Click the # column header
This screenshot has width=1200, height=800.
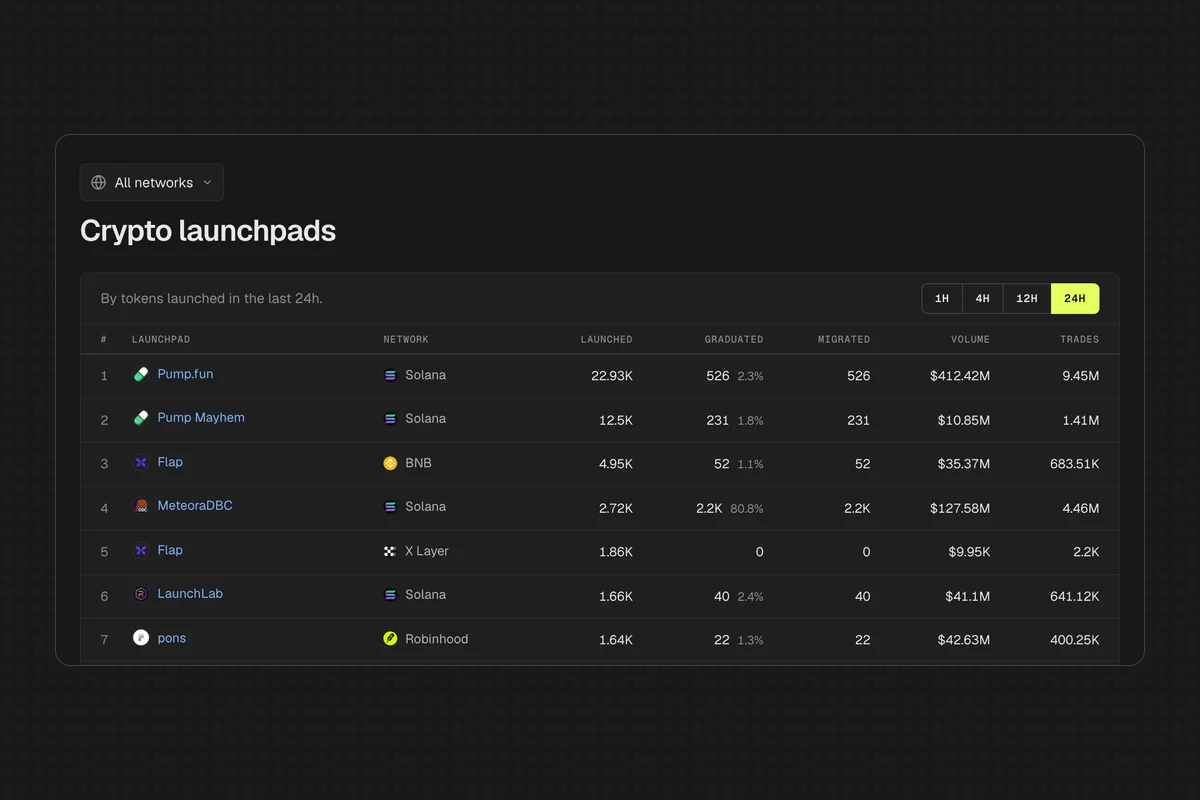click(104, 340)
